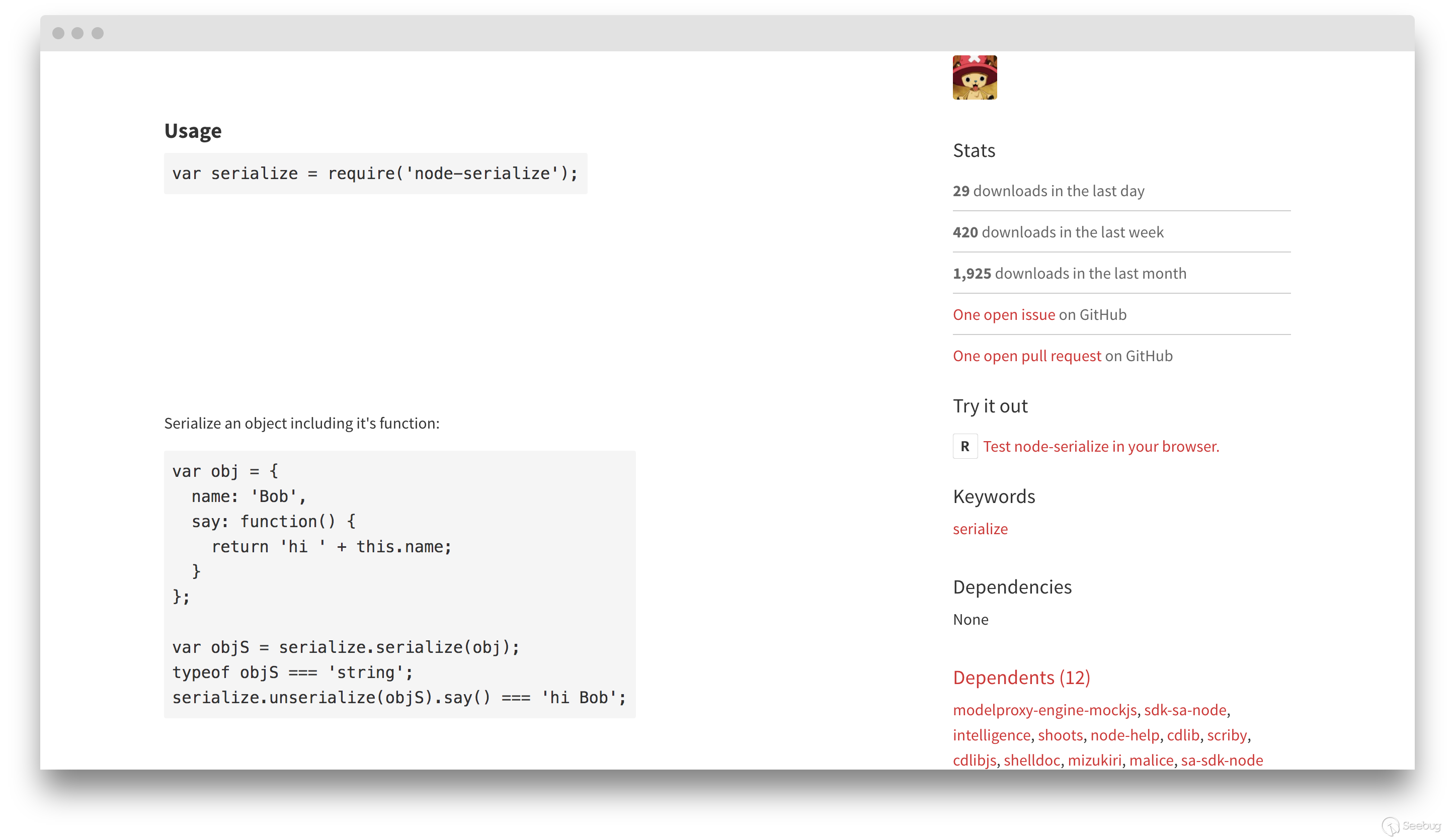Viewport: 1455px width, 840px height.
Task: Open node-help dependent package
Action: (1124, 735)
